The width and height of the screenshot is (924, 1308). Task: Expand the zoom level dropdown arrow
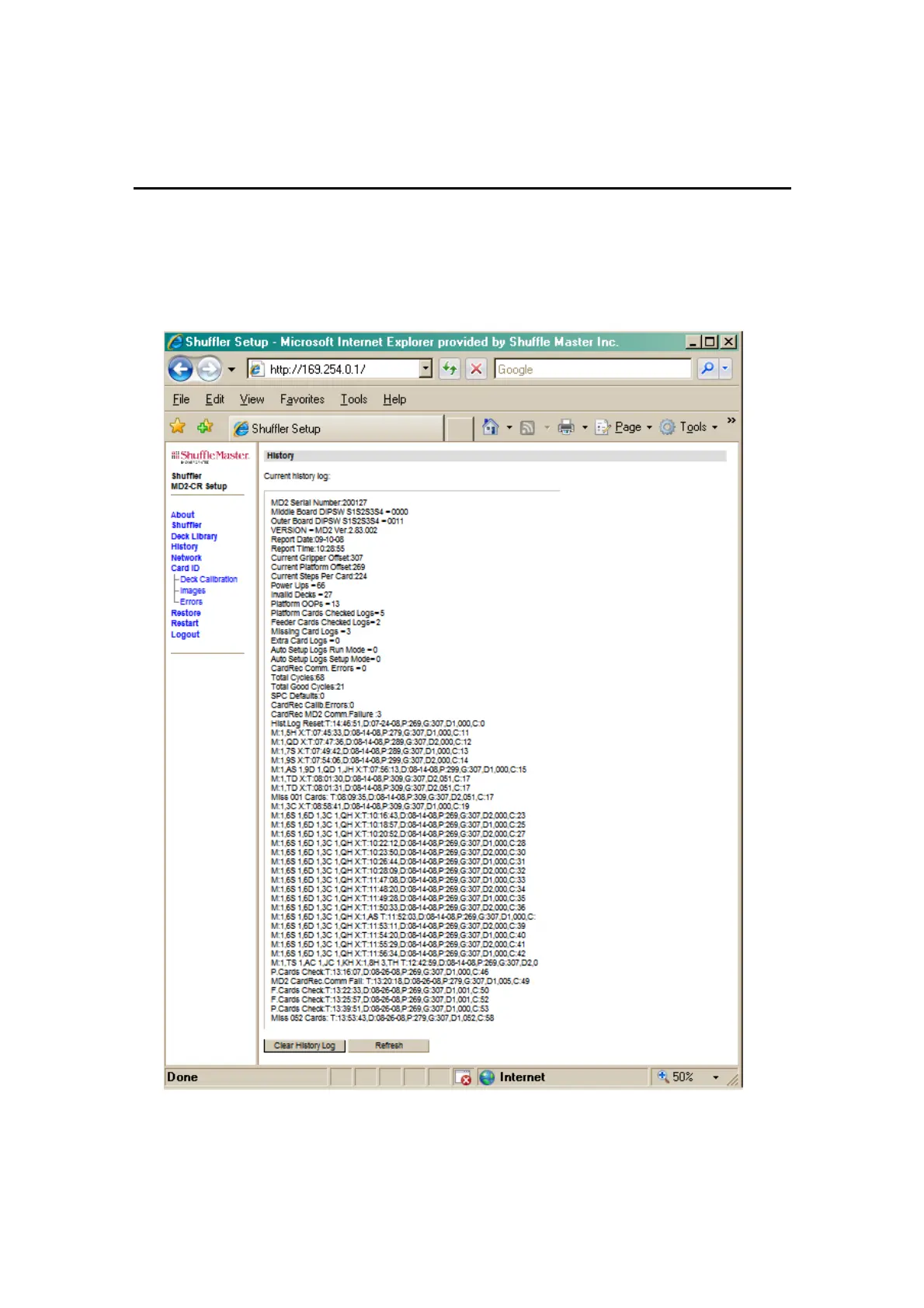(x=715, y=1078)
